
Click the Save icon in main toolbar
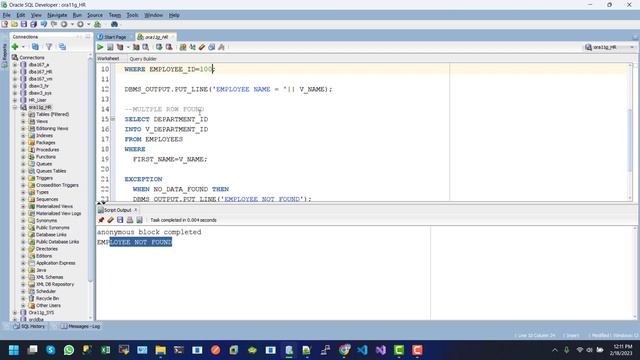(x=24, y=24)
